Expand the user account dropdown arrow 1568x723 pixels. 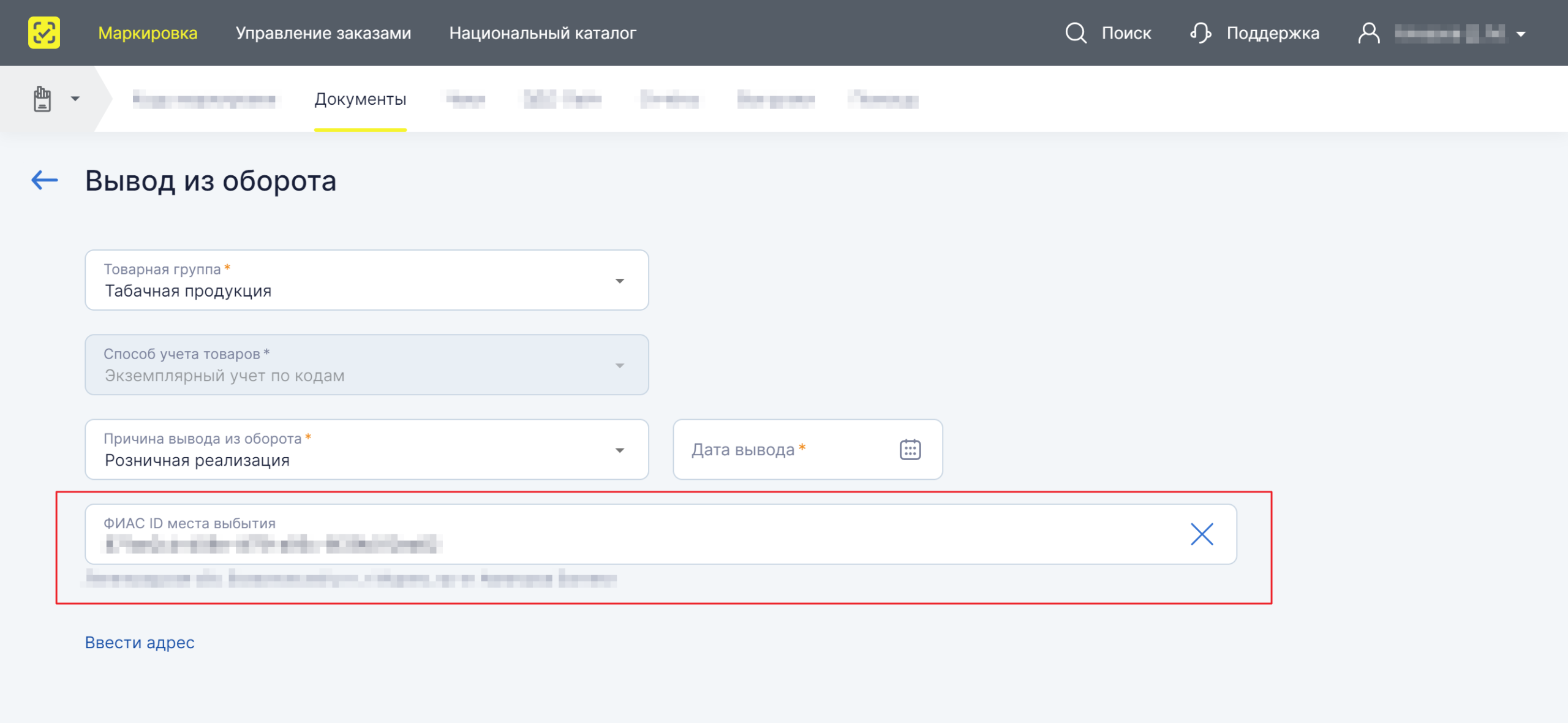1521,34
